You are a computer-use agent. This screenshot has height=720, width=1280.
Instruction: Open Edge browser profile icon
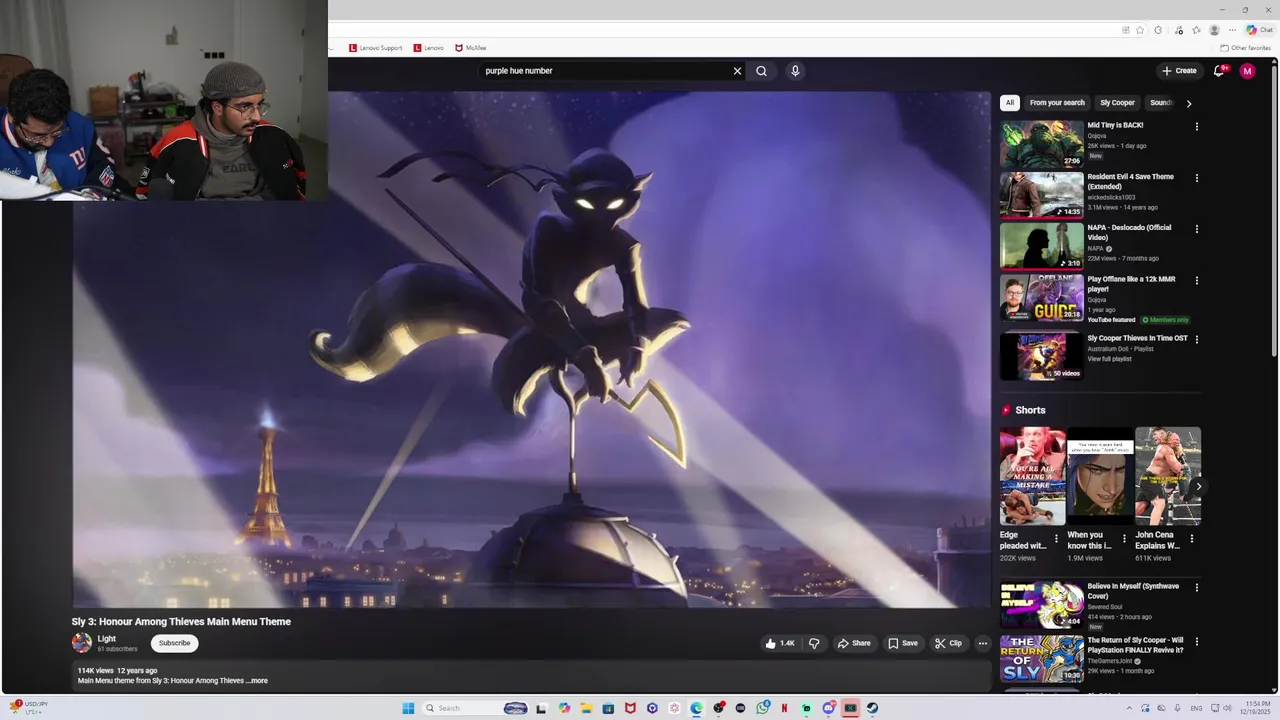[x=1214, y=30]
